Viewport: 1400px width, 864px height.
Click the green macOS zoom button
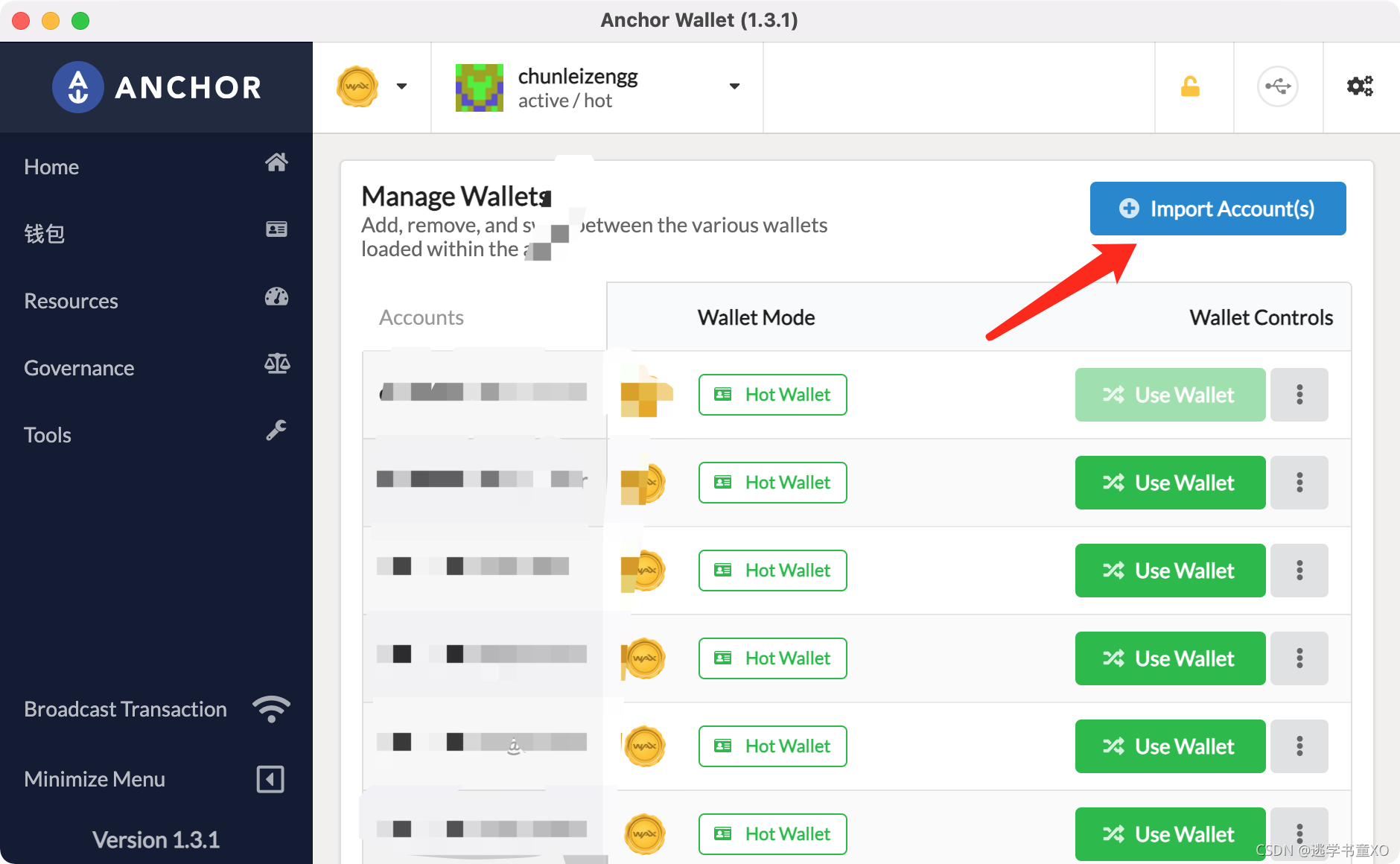(80, 21)
